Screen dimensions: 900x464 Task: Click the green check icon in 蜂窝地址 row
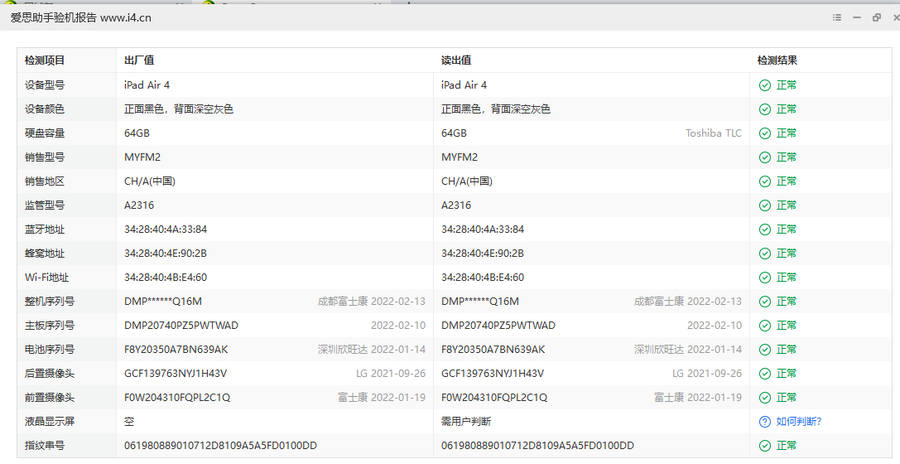click(x=765, y=253)
